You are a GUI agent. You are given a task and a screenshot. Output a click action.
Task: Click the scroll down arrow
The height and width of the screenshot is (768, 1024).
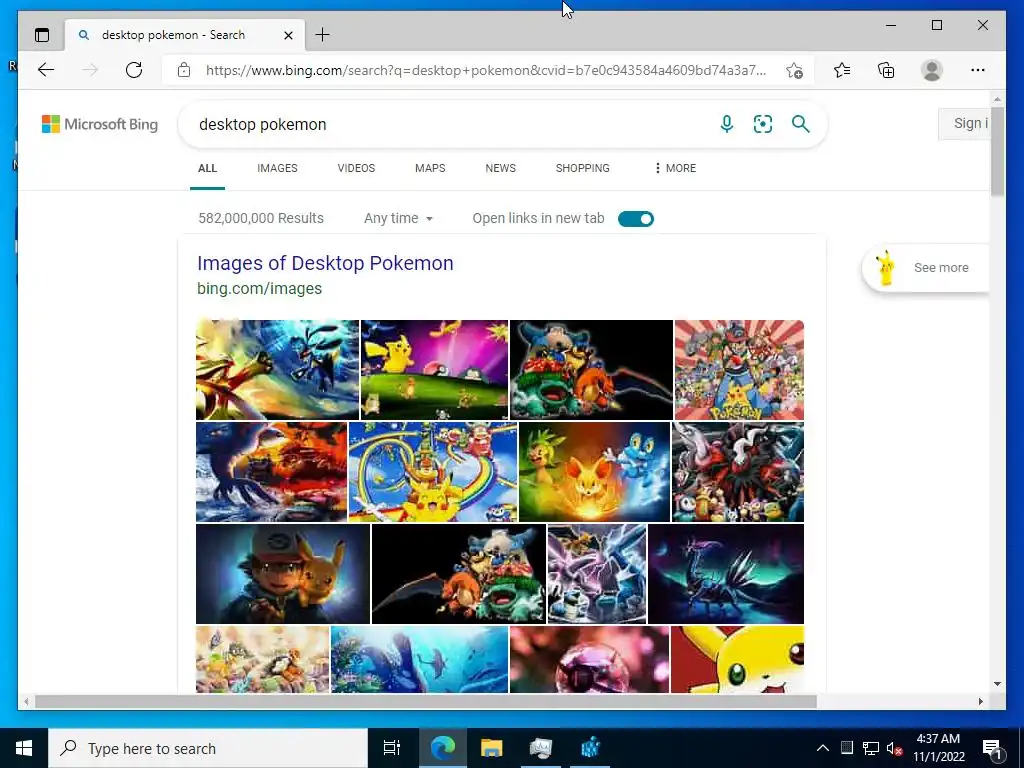tap(997, 684)
